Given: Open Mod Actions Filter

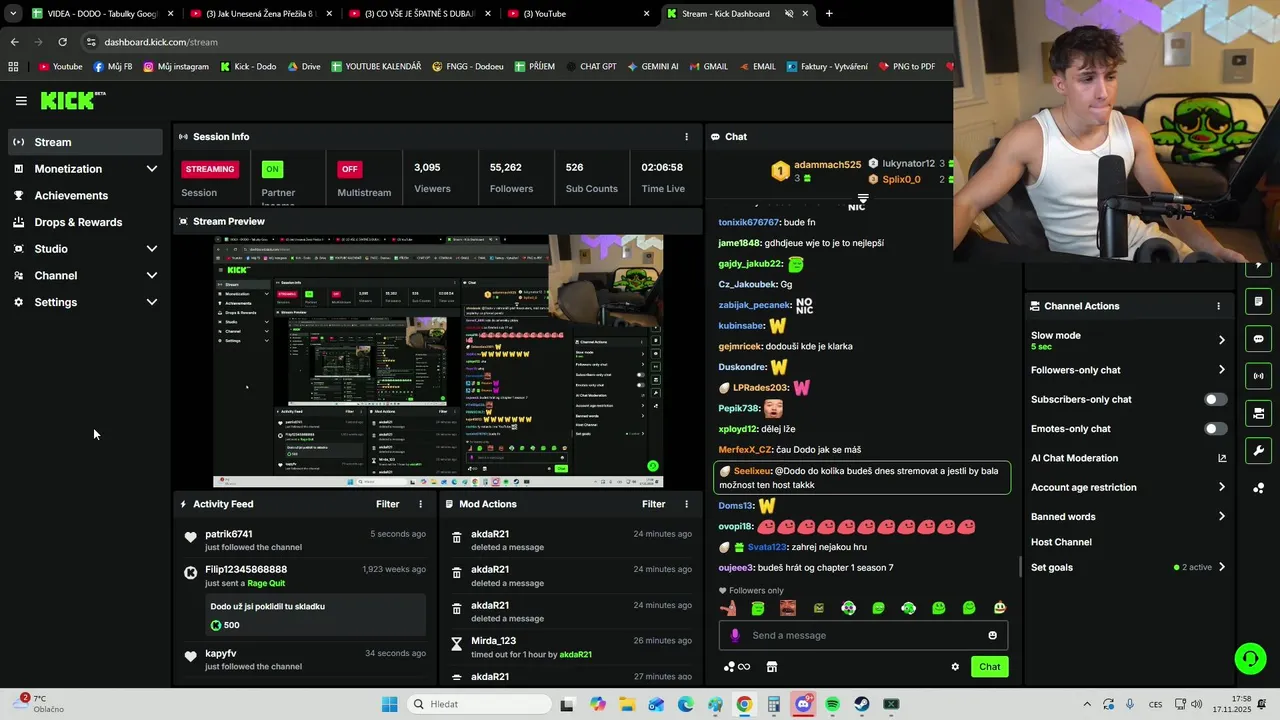Looking at the screenshot, I should pyautogui.click(x=653, y=504).
